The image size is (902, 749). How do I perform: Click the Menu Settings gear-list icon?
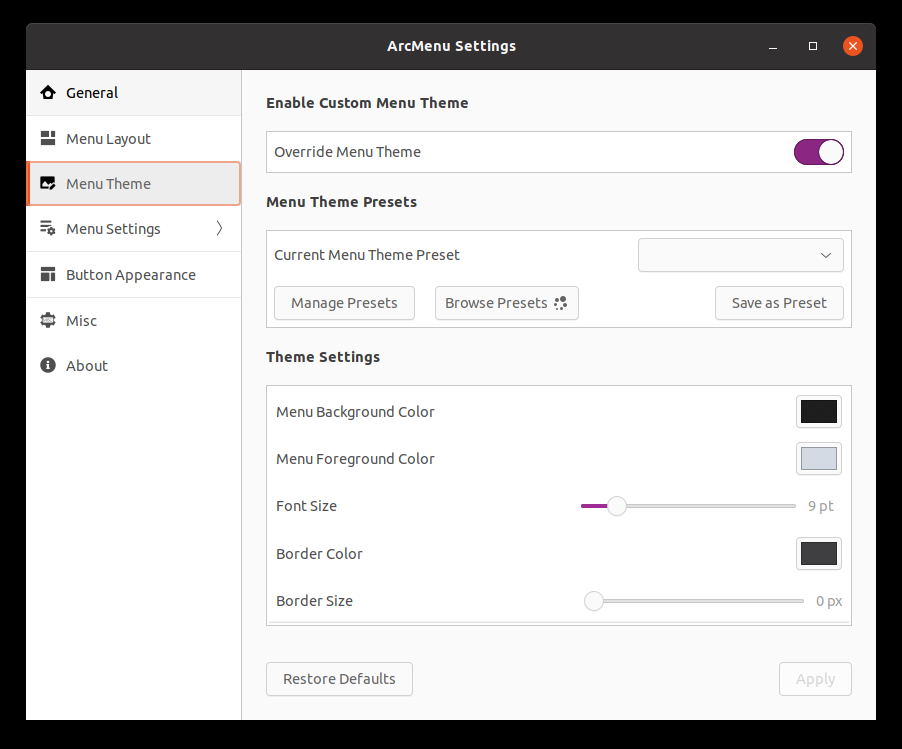pyautogui.click(x=48, y=228)
